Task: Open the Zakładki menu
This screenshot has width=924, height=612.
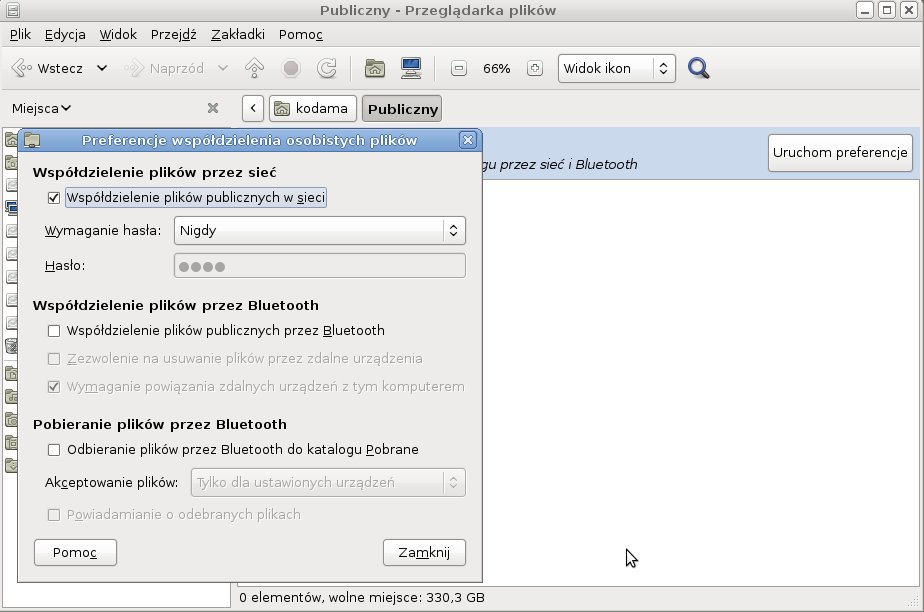Action: tap(236, 34)
